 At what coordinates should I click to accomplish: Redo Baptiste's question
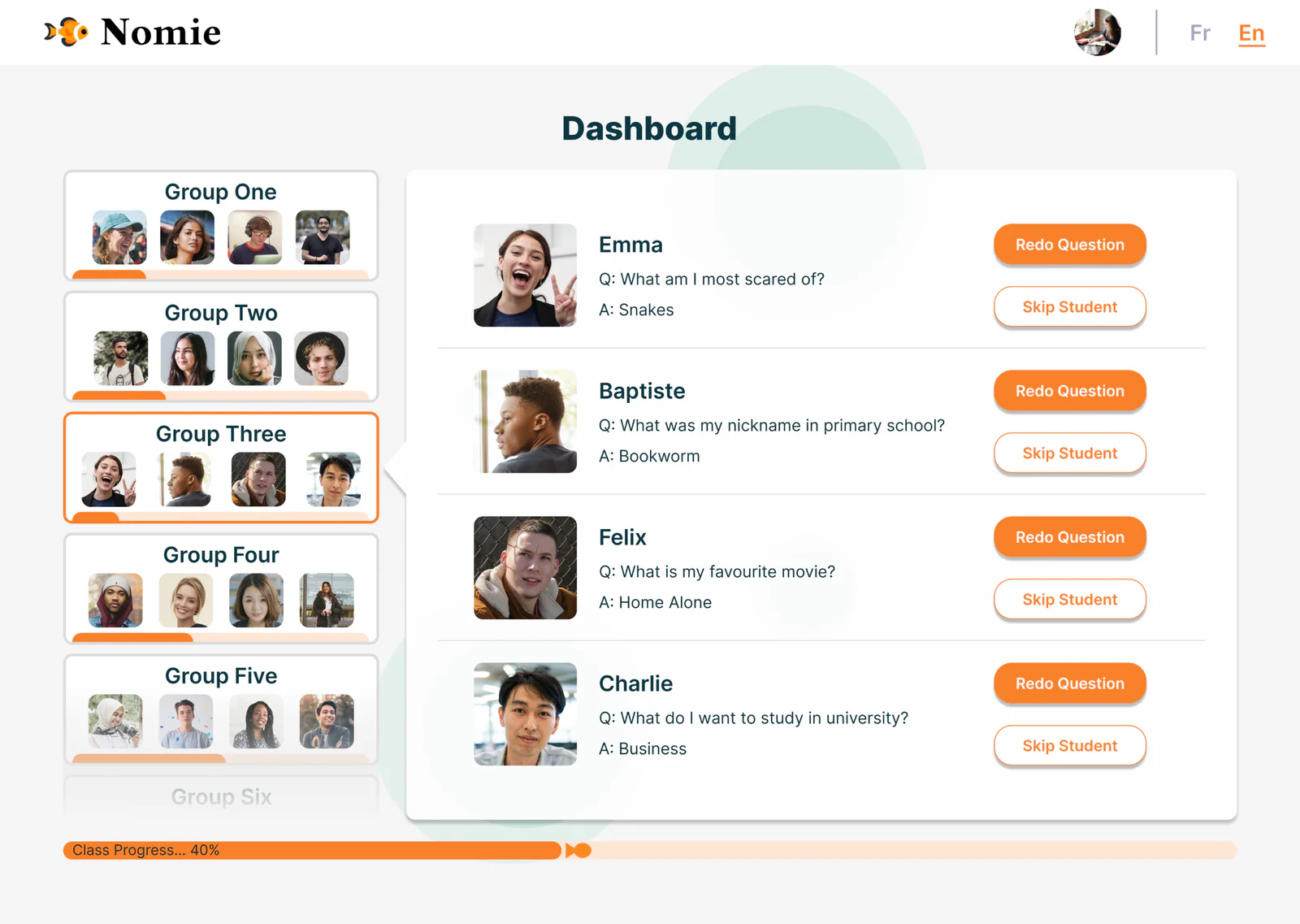coord(1069,391)
